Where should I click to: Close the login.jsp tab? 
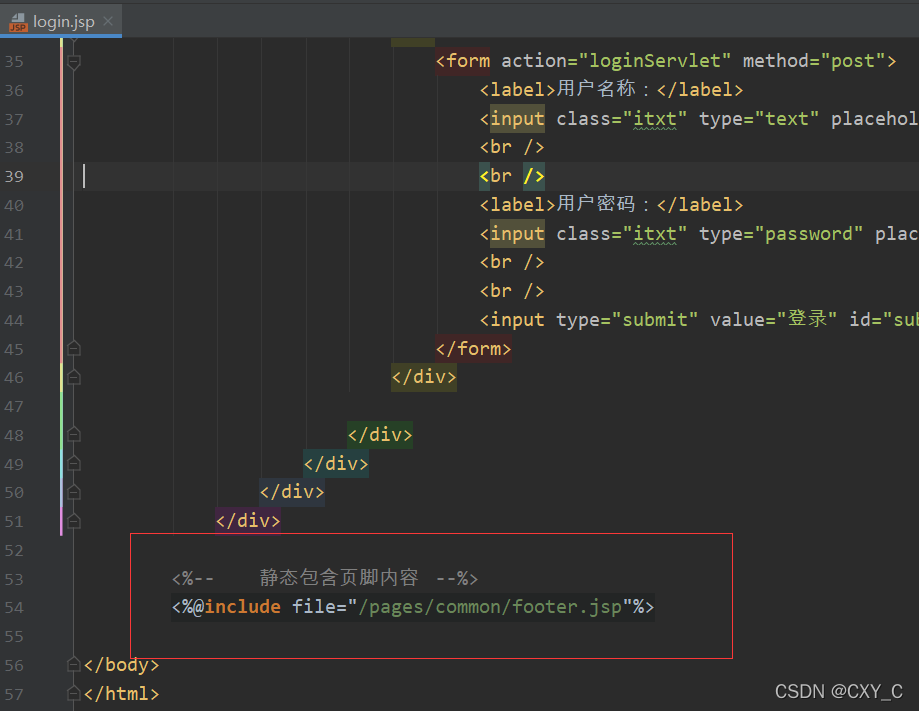pyautogui.click(x=108, y=21)
